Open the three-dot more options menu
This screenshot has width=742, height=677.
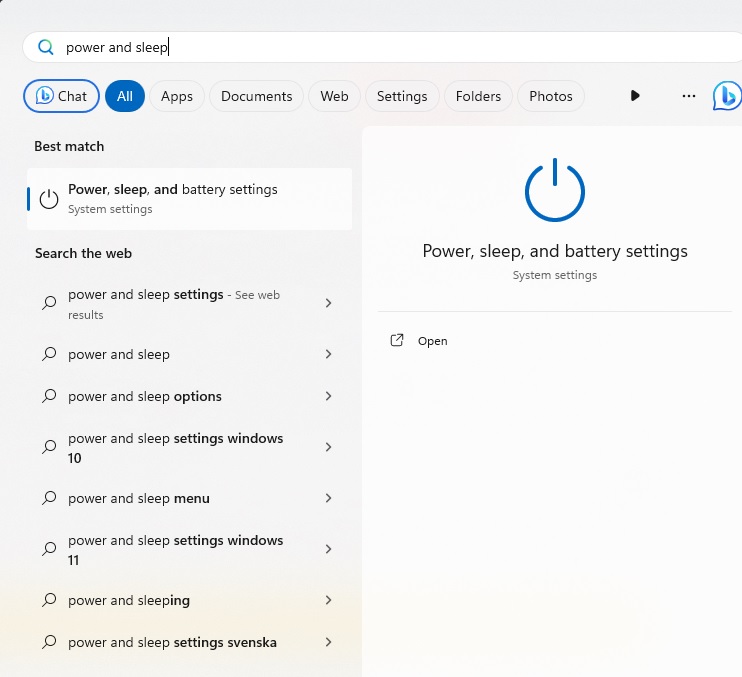point(689,96)
